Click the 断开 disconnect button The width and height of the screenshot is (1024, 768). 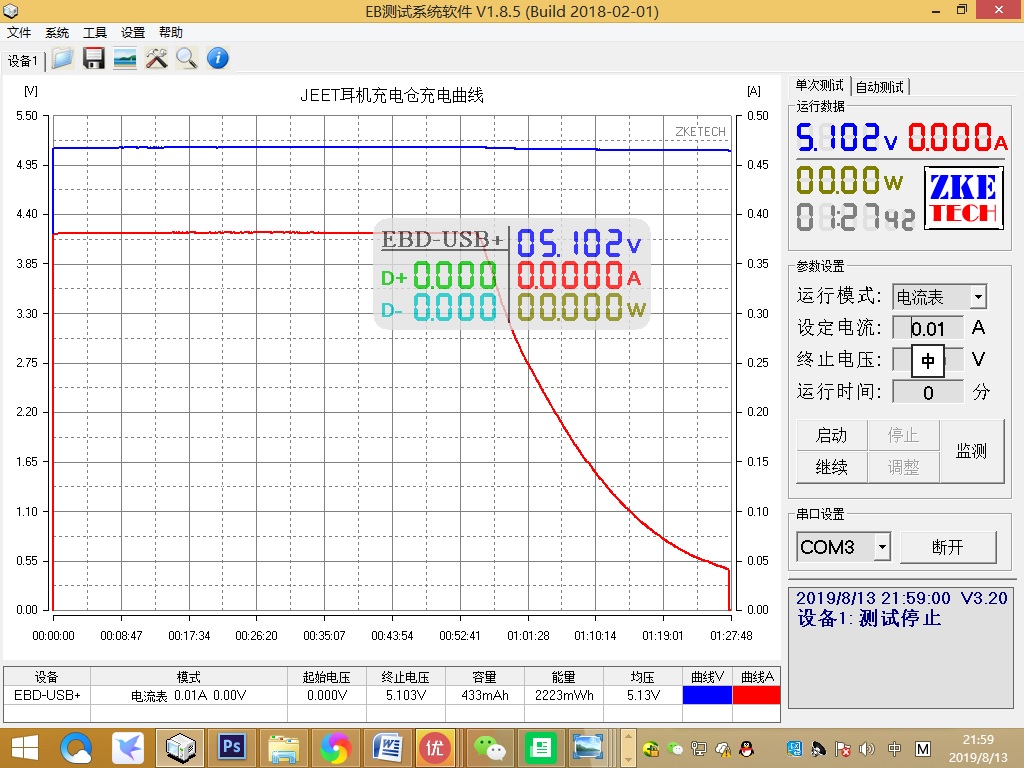click(x=948, y=547)
